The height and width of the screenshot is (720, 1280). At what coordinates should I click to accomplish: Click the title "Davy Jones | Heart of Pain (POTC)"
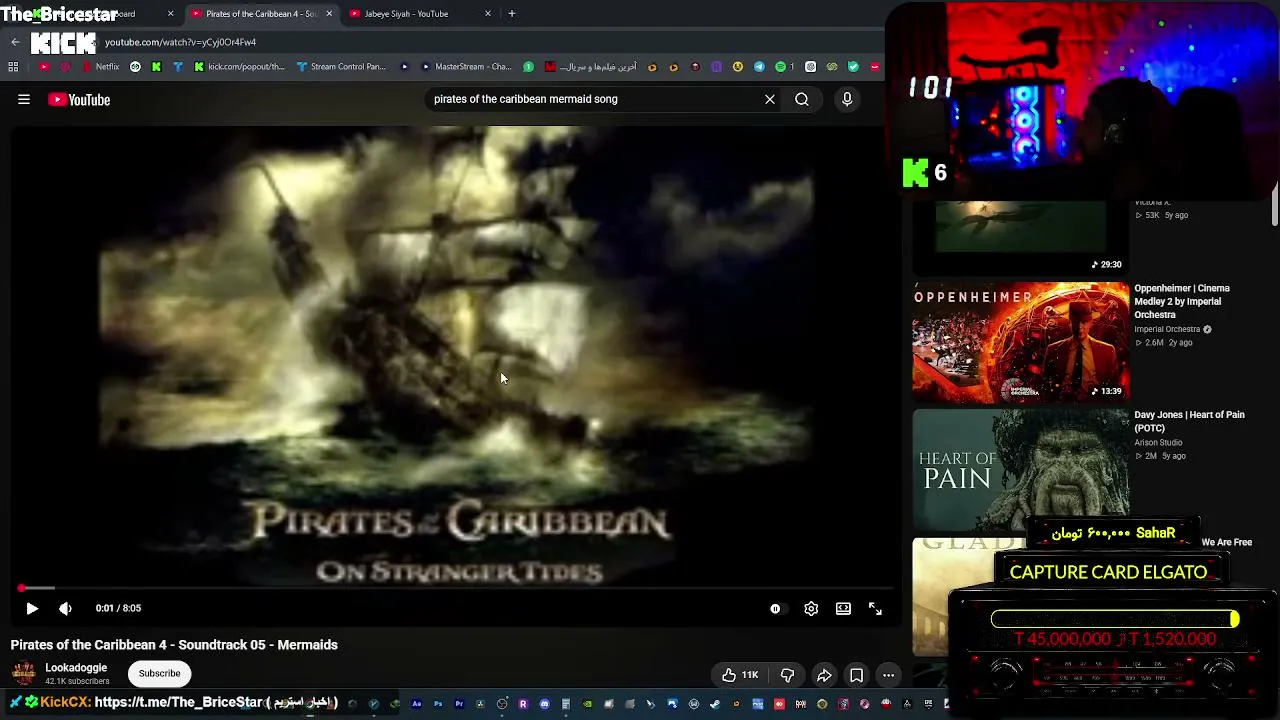(1189, 421)
